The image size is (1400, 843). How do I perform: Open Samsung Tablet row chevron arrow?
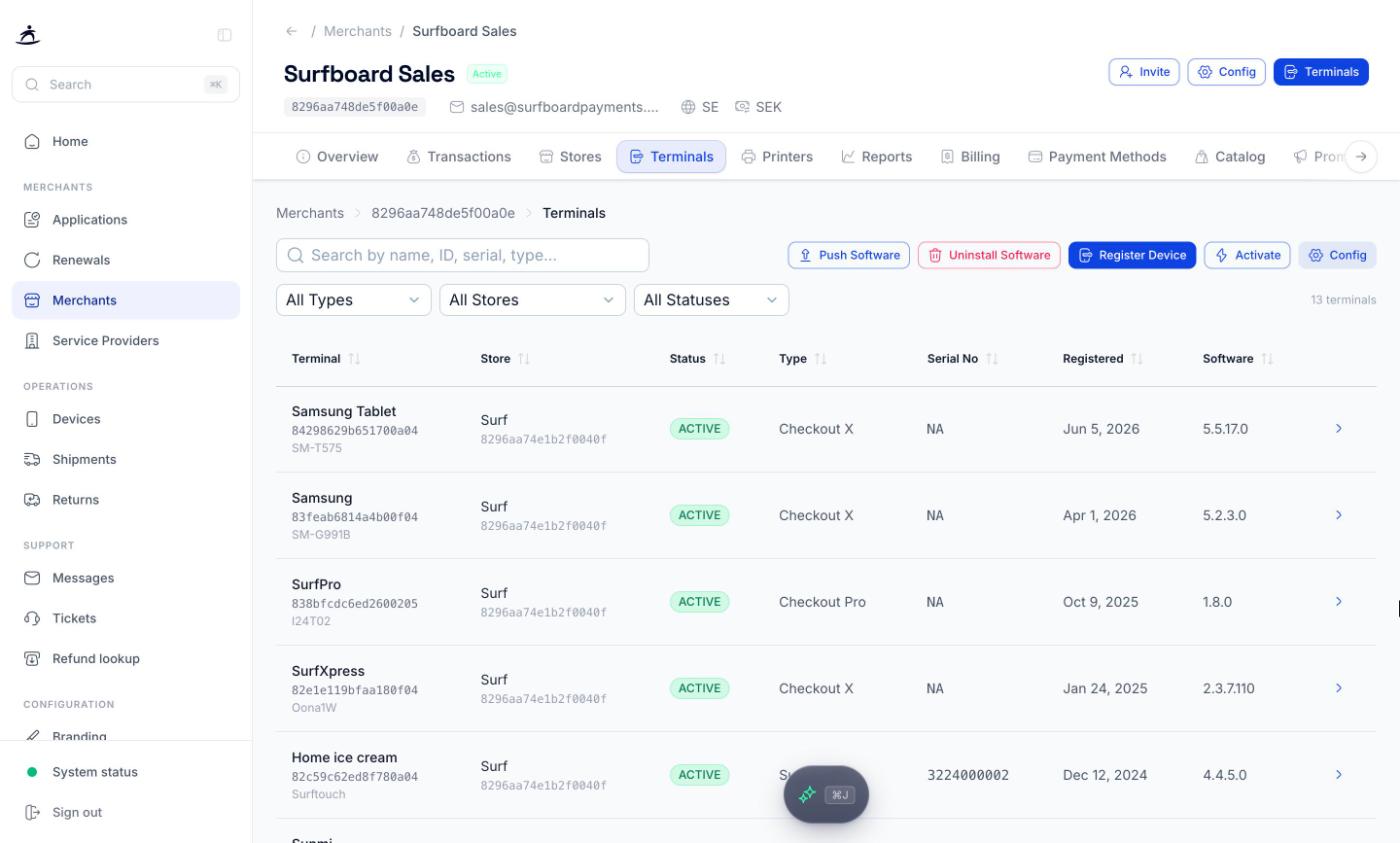(1338, 429)
